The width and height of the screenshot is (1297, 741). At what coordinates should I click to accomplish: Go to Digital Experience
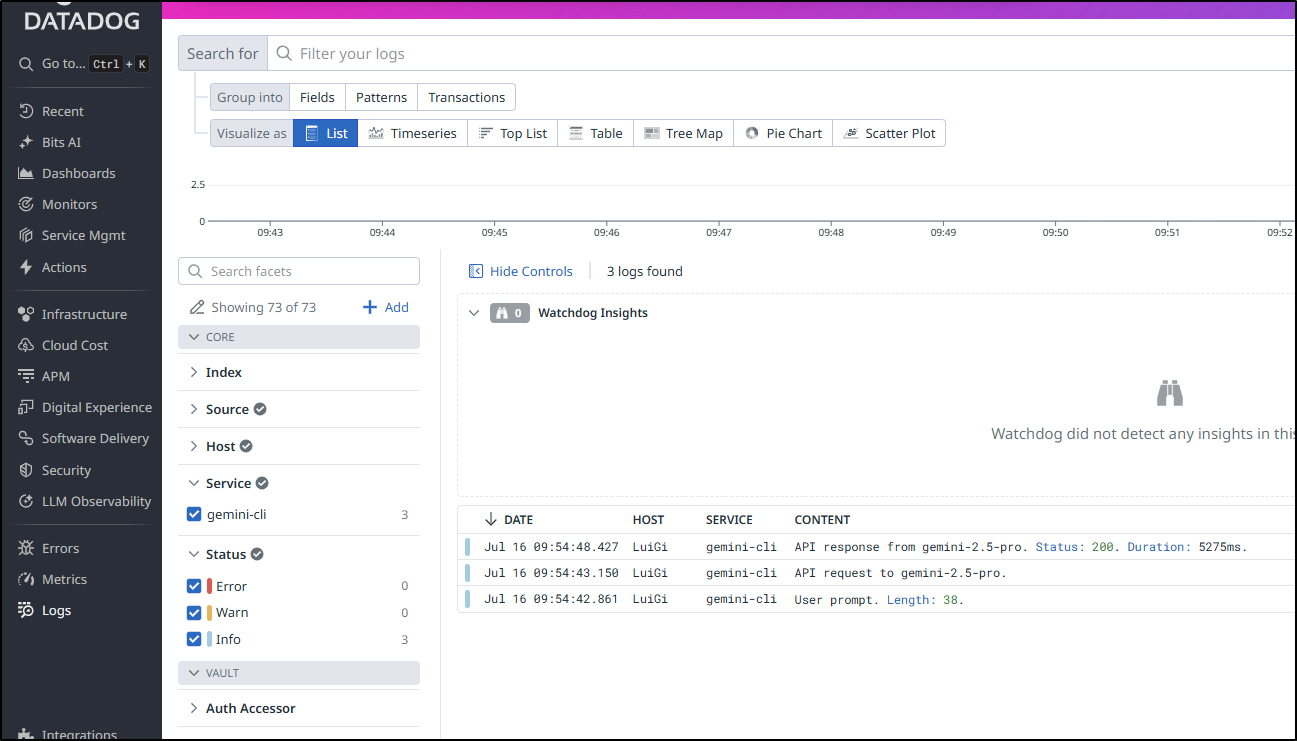[96, 407]
